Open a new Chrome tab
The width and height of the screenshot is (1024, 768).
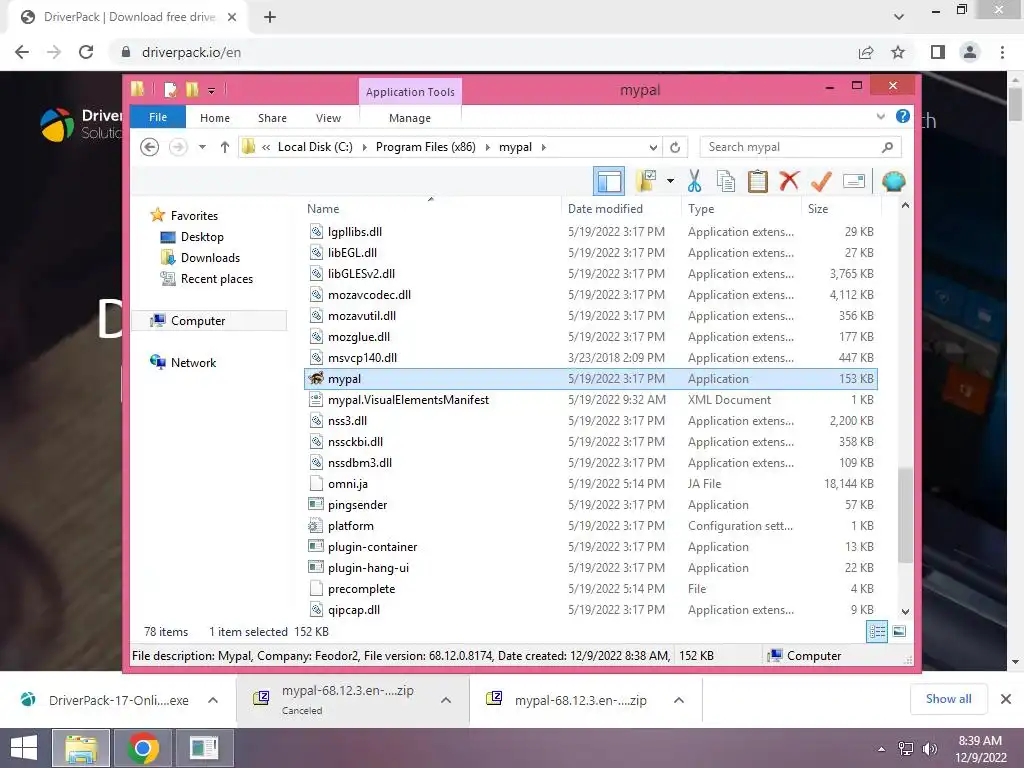[270, 17]
